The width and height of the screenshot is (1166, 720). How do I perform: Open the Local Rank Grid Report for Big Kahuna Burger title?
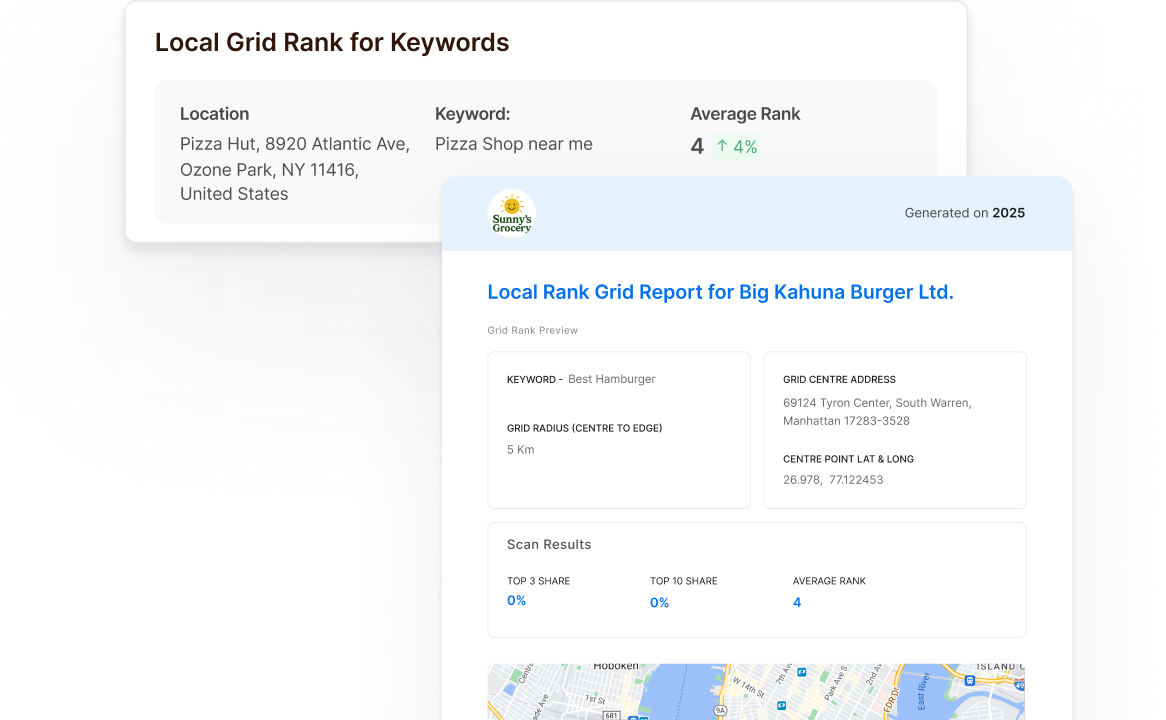coord(720,292)
